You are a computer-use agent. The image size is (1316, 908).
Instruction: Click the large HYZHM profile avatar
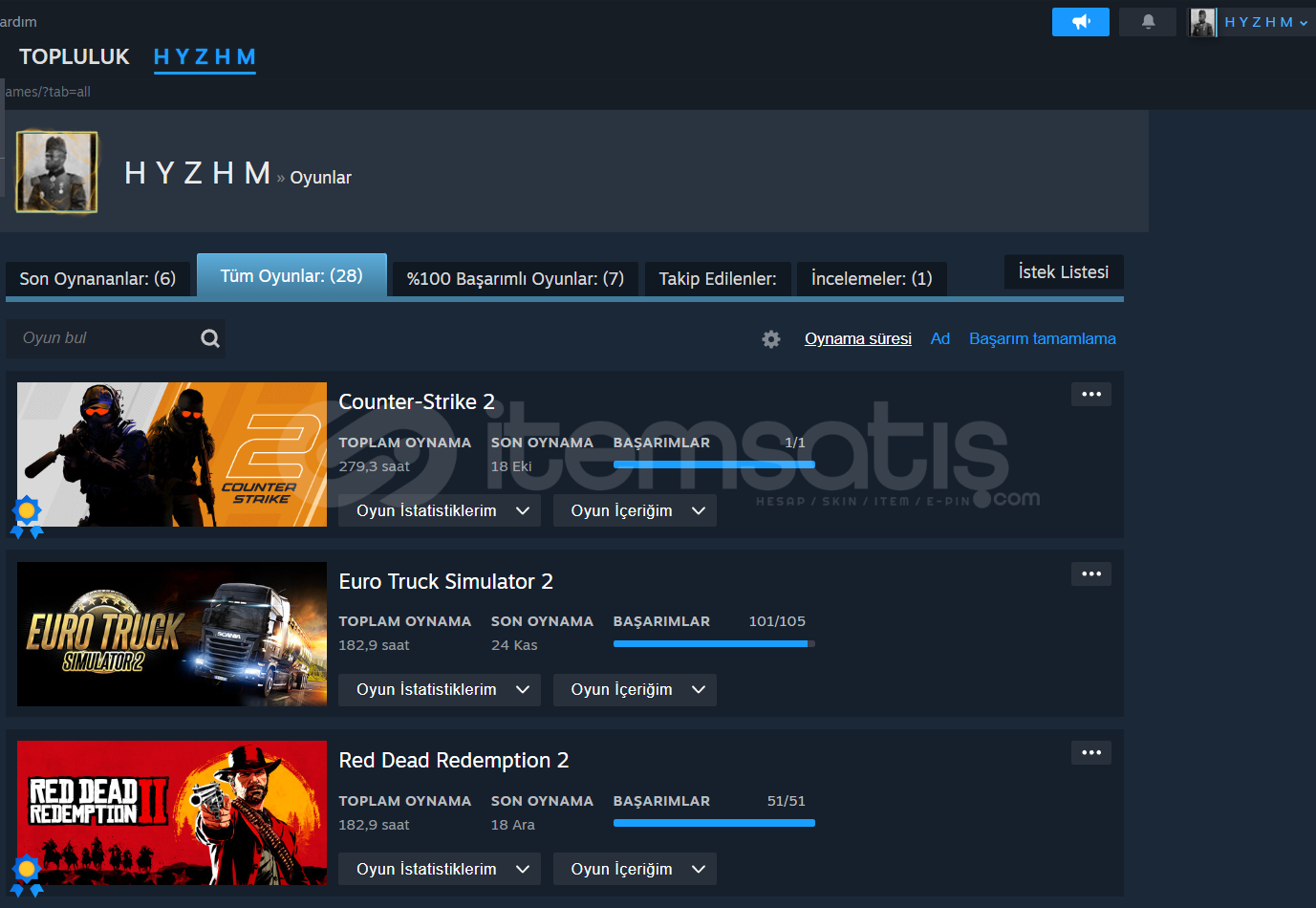point(57,172)
